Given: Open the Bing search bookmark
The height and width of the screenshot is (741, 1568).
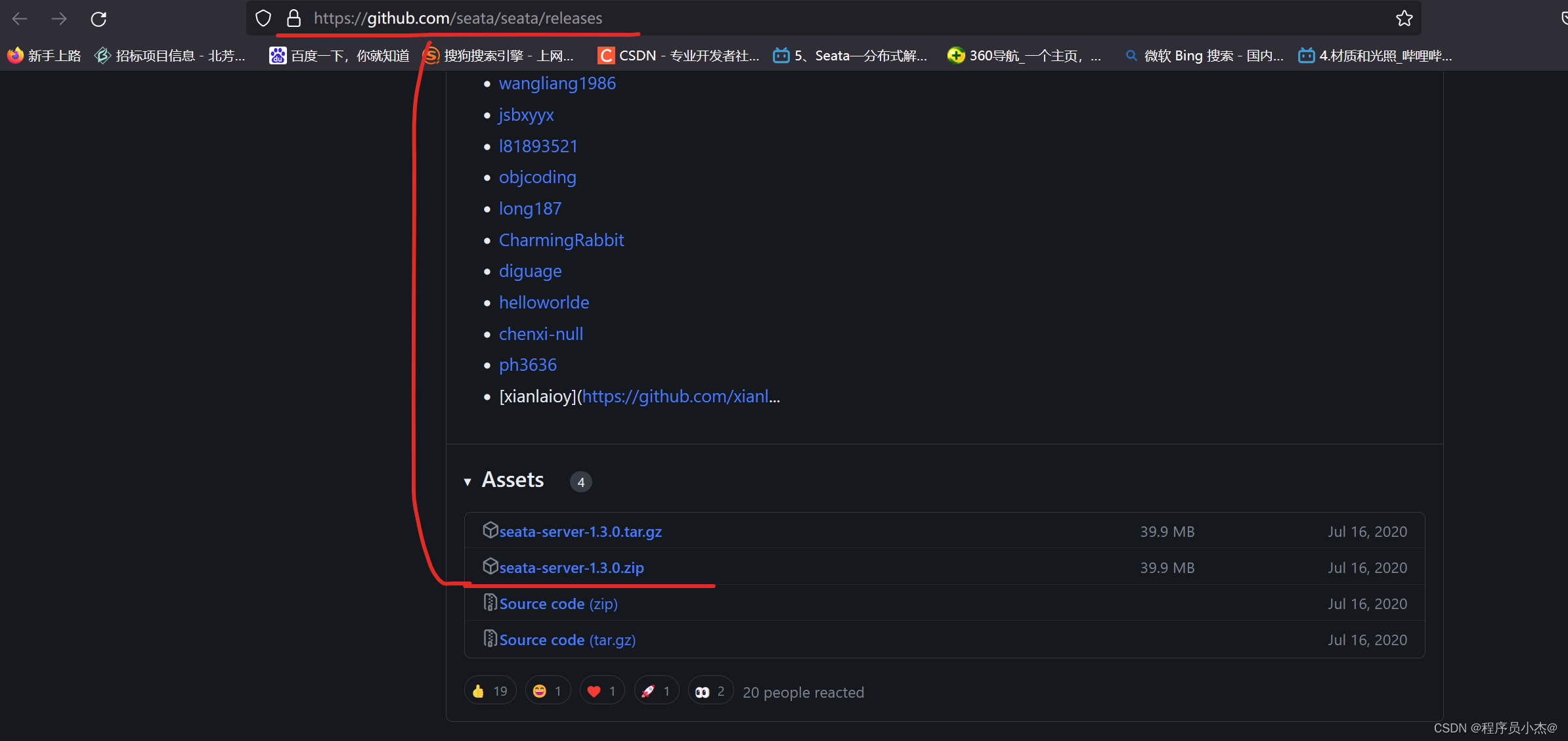Looking at the screenshot, I should [1204, 56].
